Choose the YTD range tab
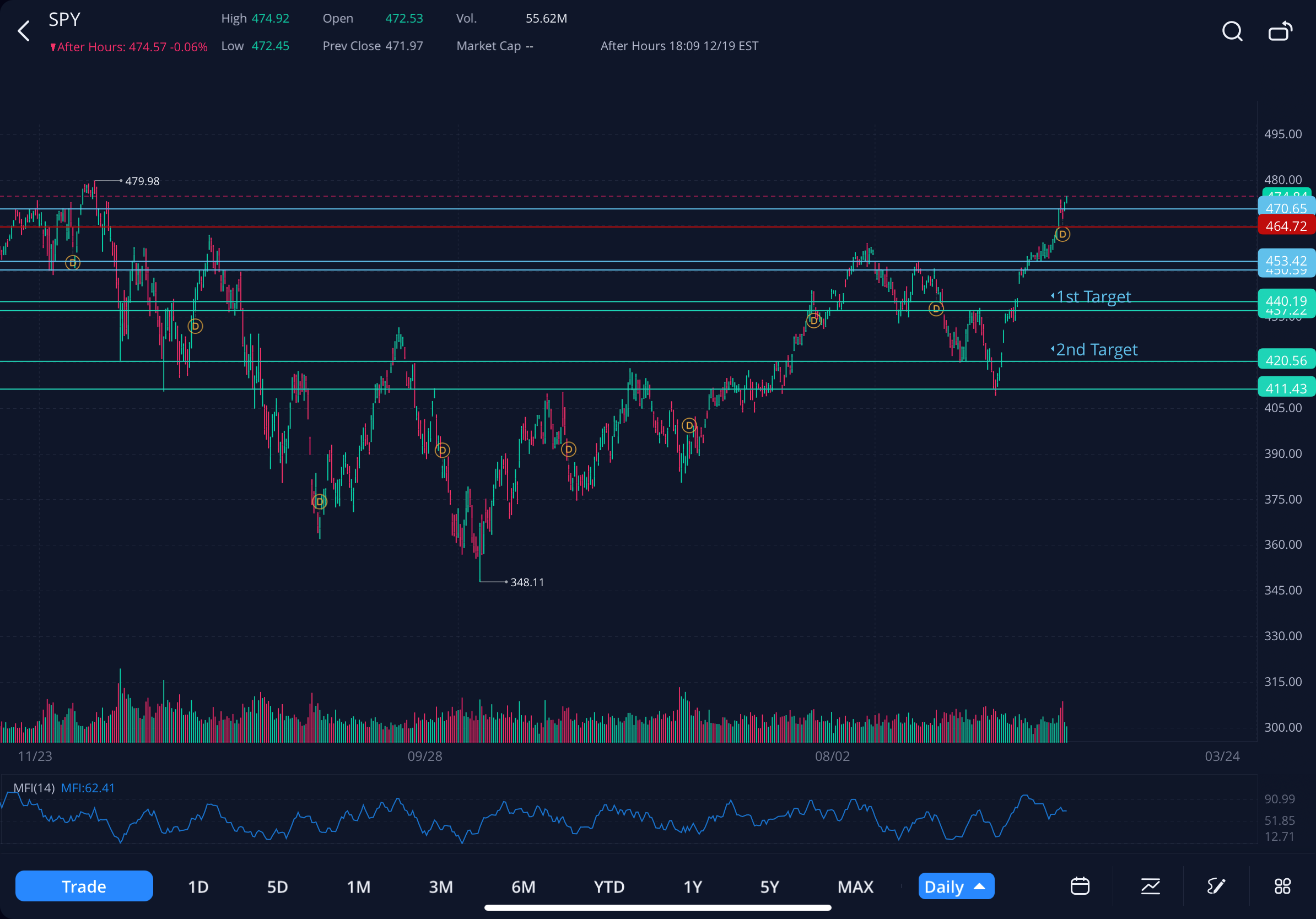The image size is (1316, 919). [x=609, y=887]
